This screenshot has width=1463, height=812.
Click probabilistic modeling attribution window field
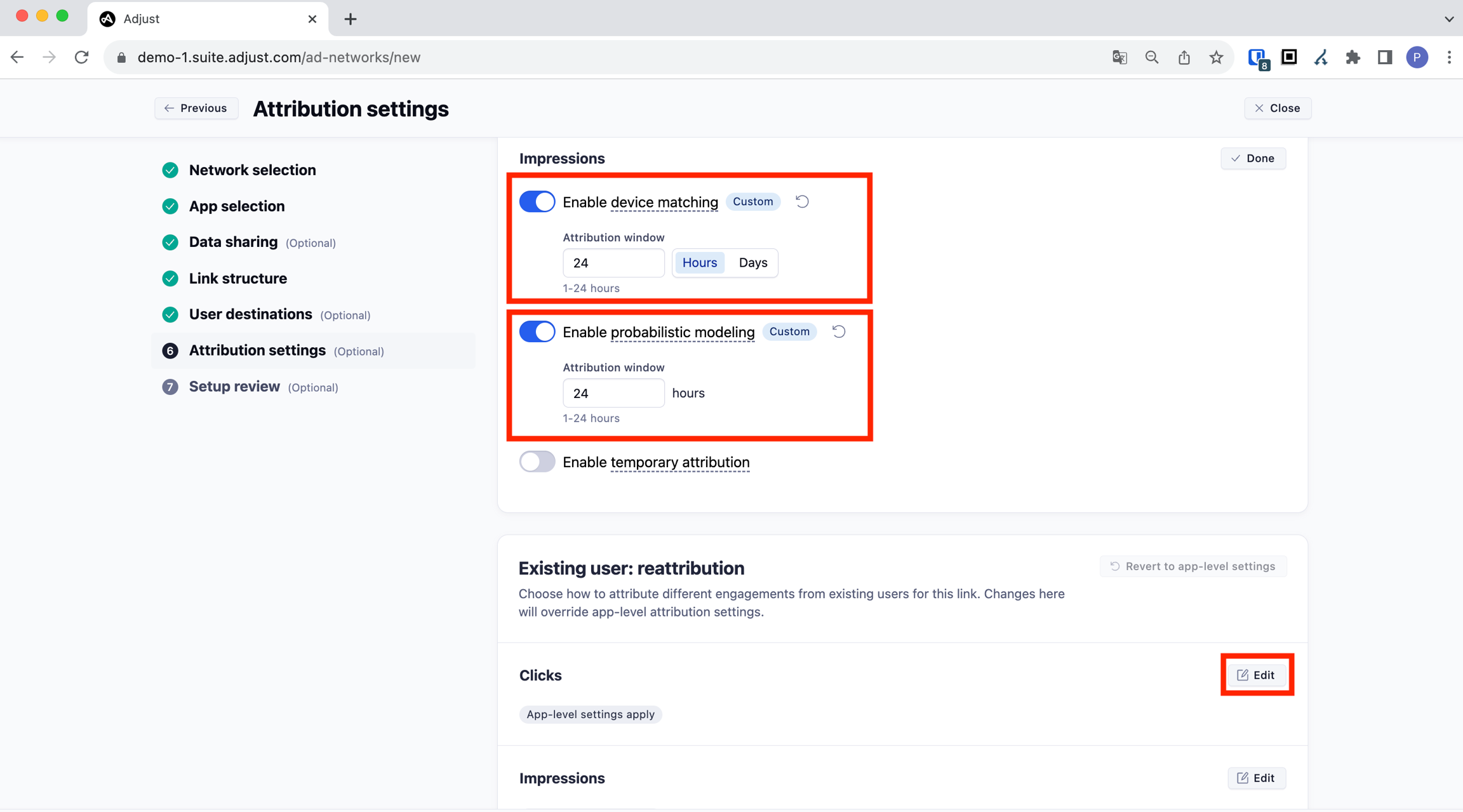click(613, 394)
